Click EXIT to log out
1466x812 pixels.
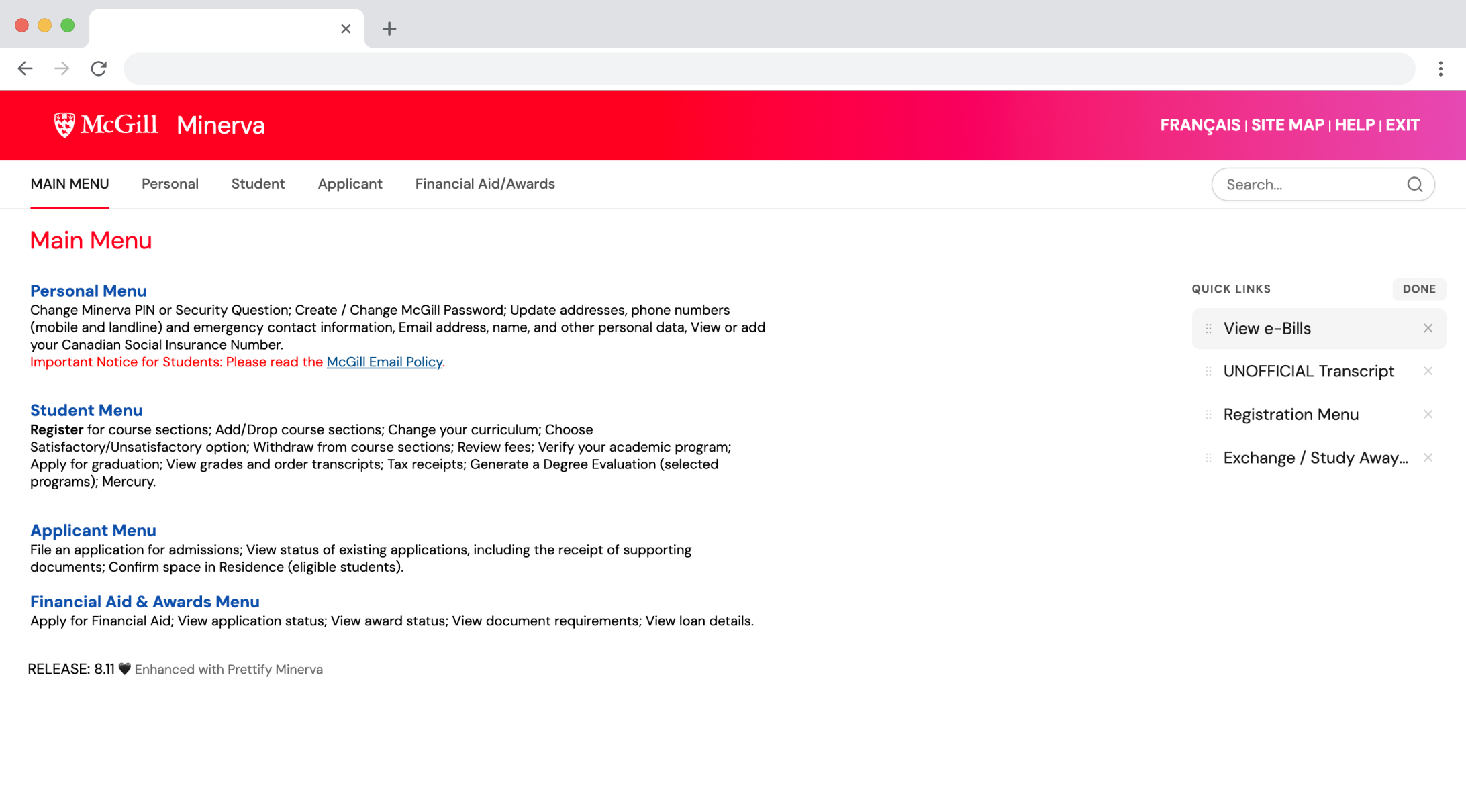pos(1402,125)
